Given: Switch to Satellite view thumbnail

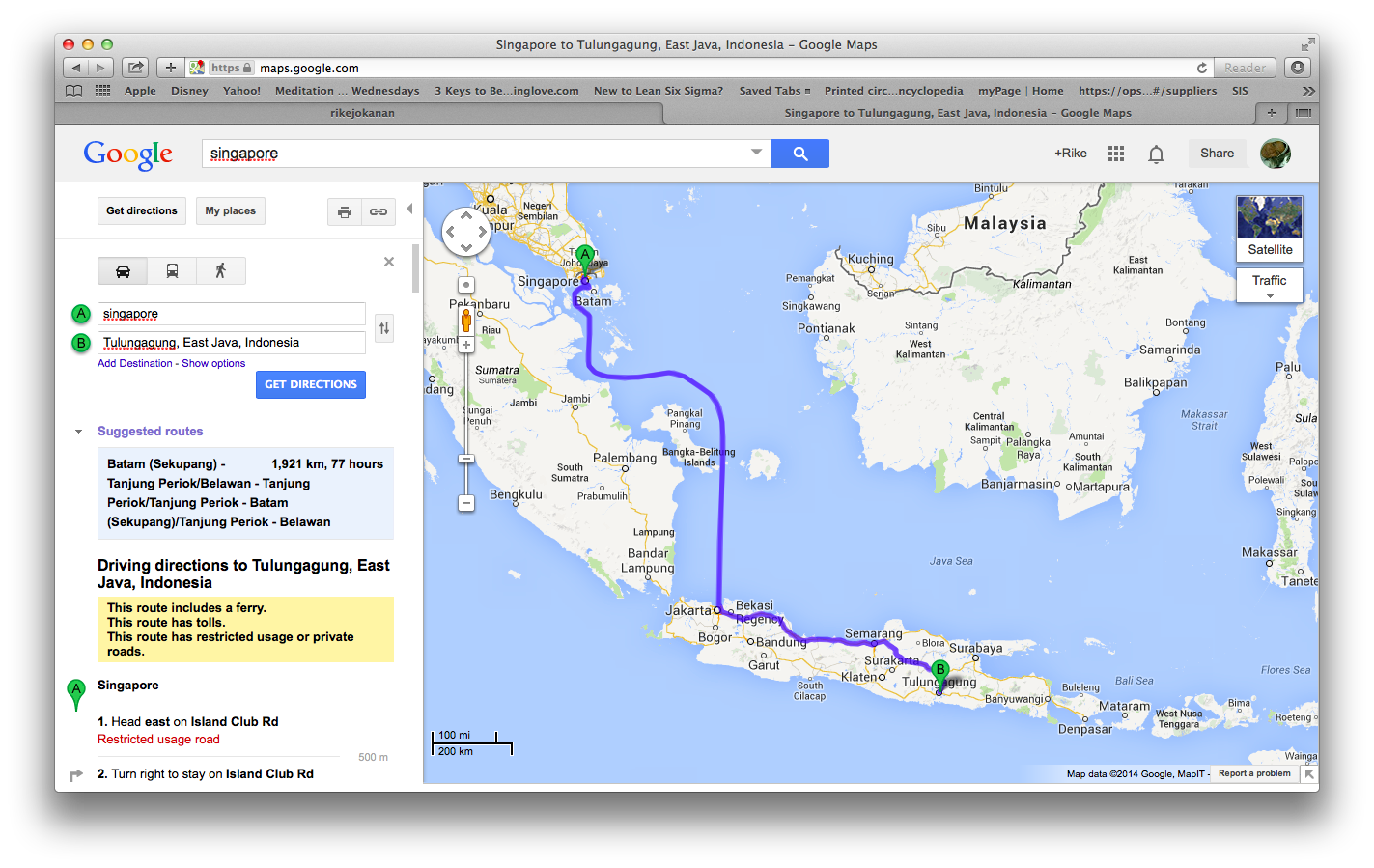Looking at the screenshot, I should [x=1269, y=228].
